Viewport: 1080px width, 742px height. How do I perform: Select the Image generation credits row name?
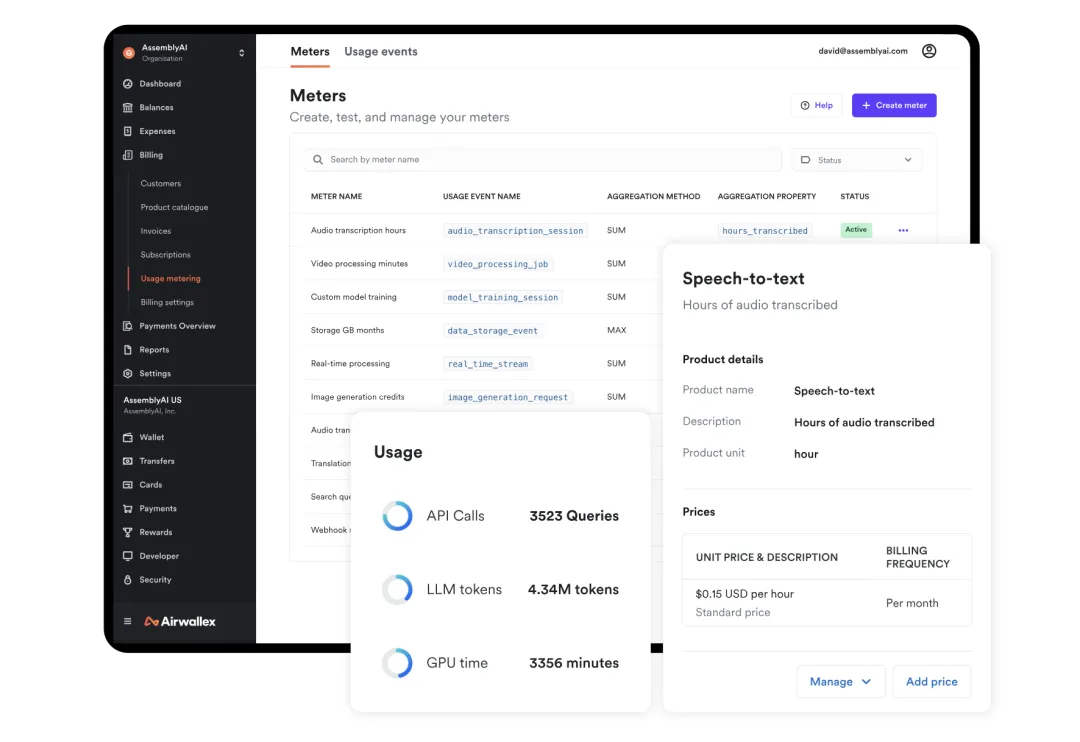coord(357,397)
